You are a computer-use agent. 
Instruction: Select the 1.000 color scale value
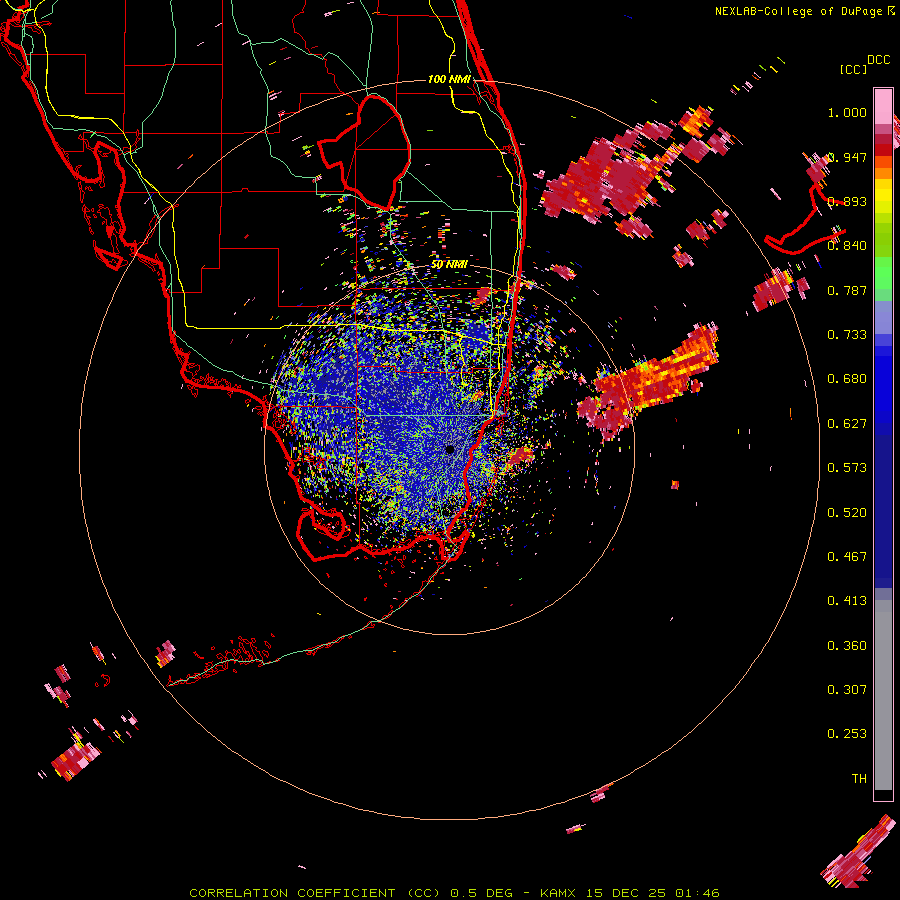(847, 112)
